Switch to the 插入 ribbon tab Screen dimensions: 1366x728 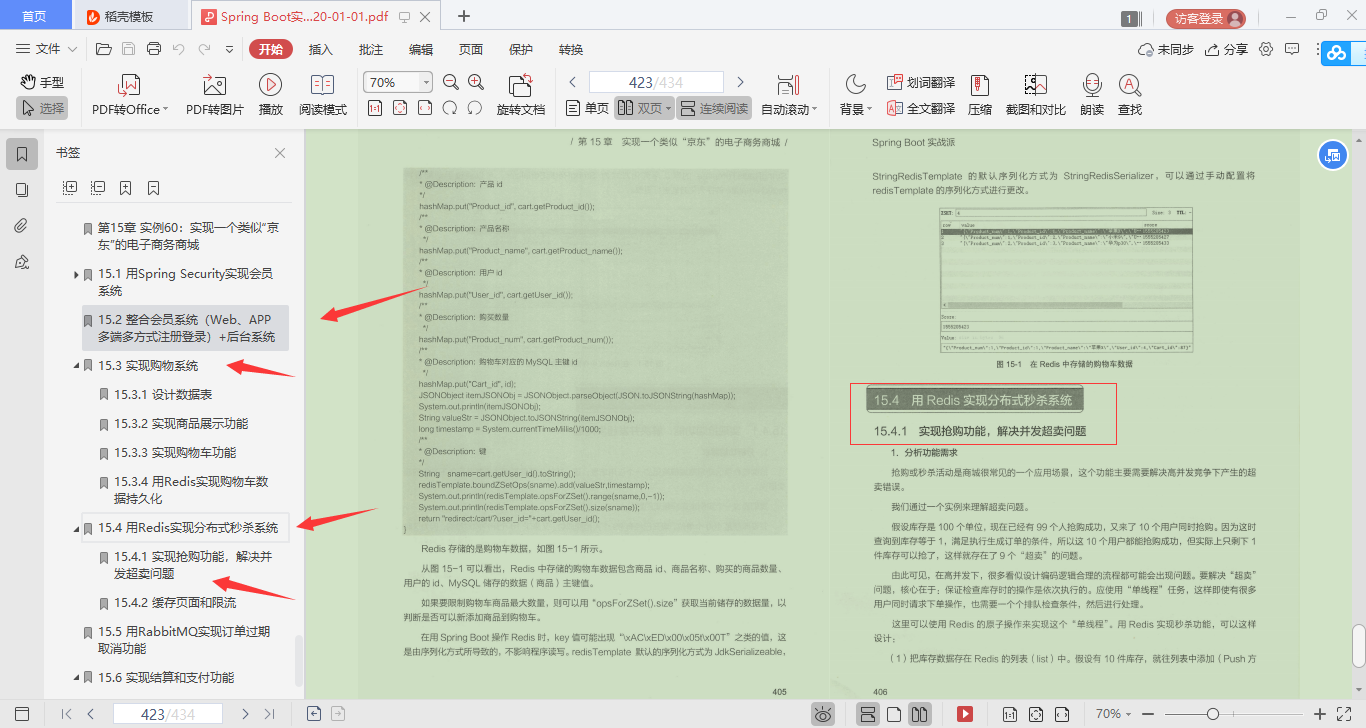(x=321, y=49)
